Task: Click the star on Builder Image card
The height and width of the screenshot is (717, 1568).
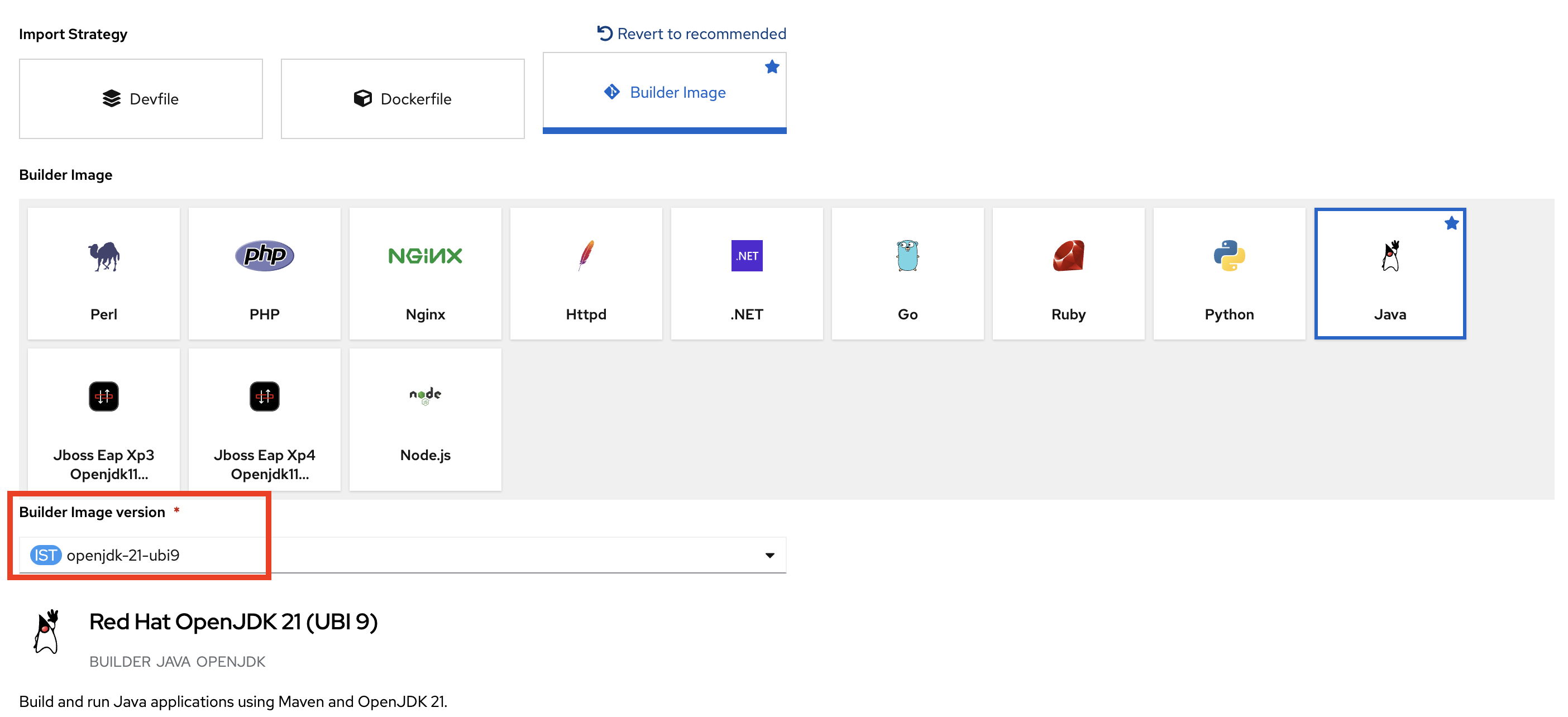Action: (x=772, y=67)
